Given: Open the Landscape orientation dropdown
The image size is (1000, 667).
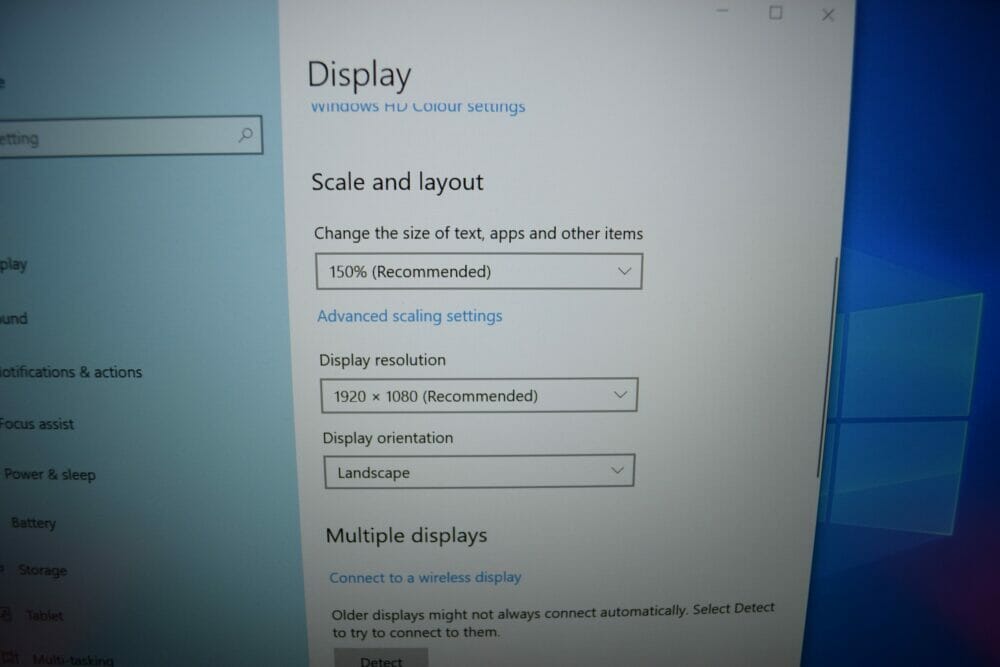Looking at the screenshot, I should [x=480, y=471].
